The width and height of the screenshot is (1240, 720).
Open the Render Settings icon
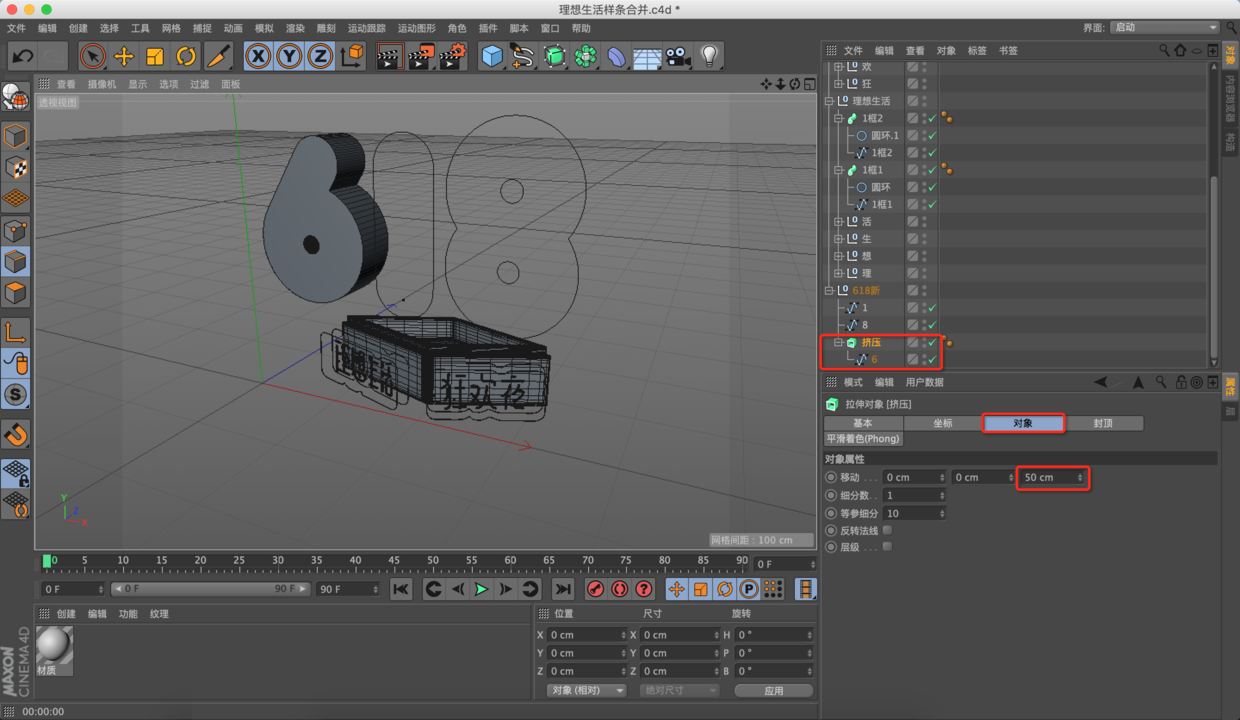453,56
